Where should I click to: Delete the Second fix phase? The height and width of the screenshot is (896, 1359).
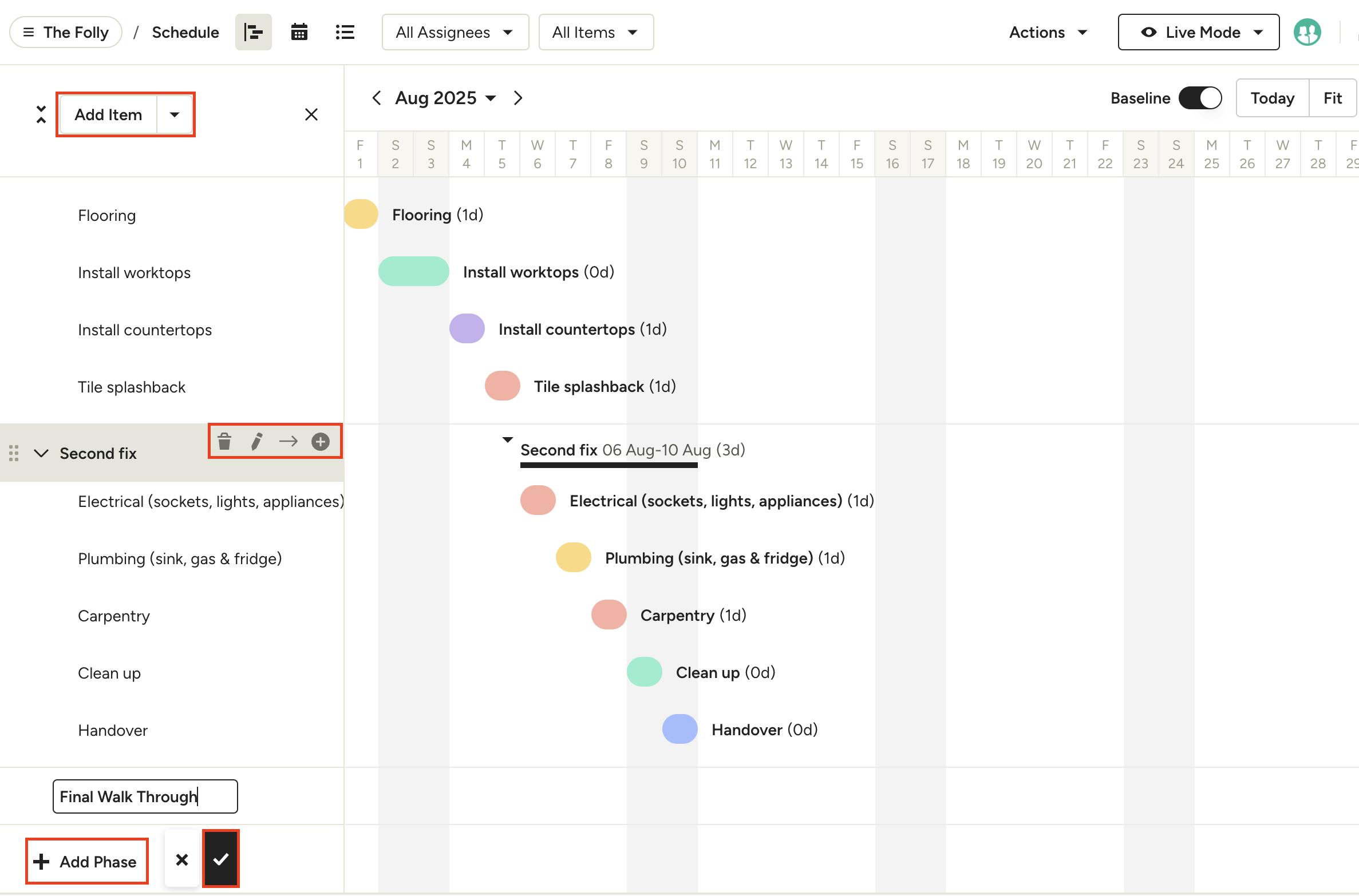tap(224, 441)
